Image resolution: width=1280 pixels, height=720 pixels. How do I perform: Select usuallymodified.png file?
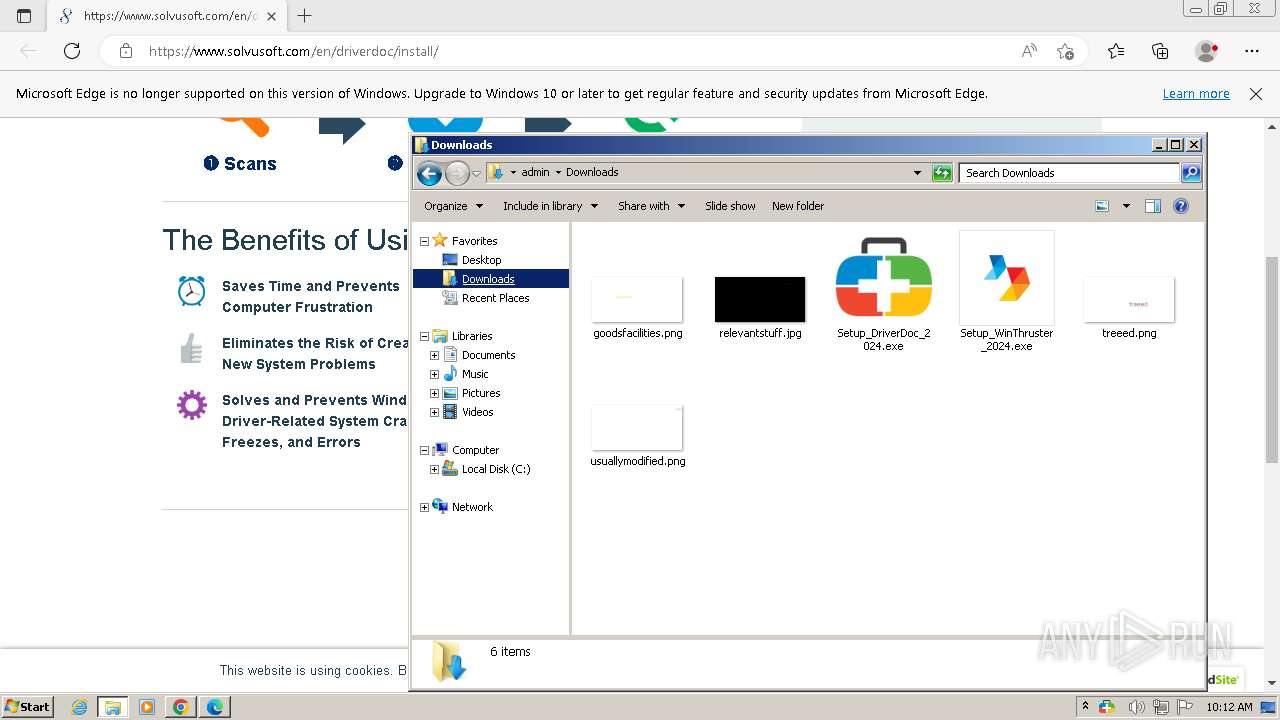637,436
